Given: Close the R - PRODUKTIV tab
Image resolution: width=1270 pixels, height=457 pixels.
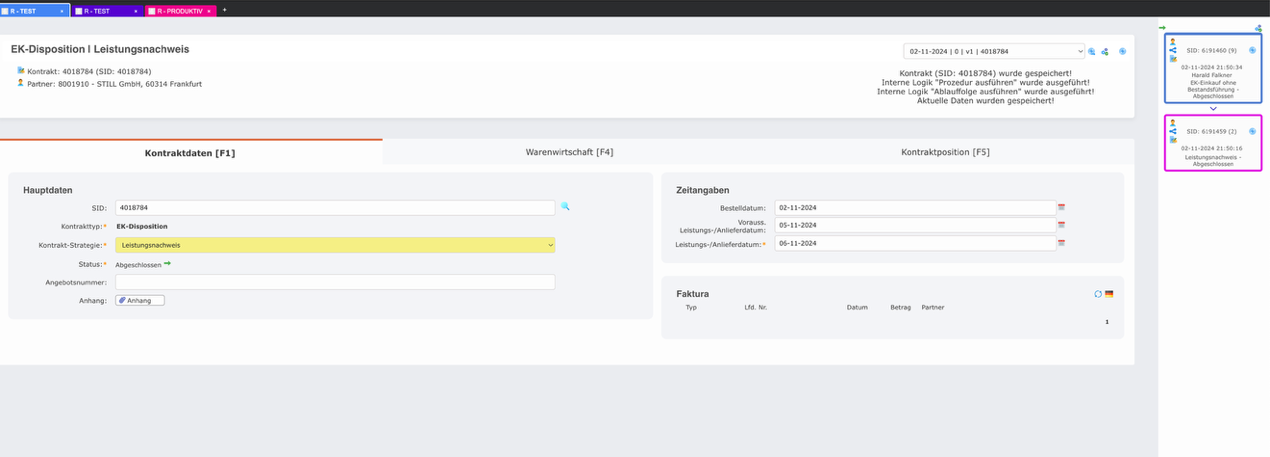Looking at the screenshot, I should [209, 10].
